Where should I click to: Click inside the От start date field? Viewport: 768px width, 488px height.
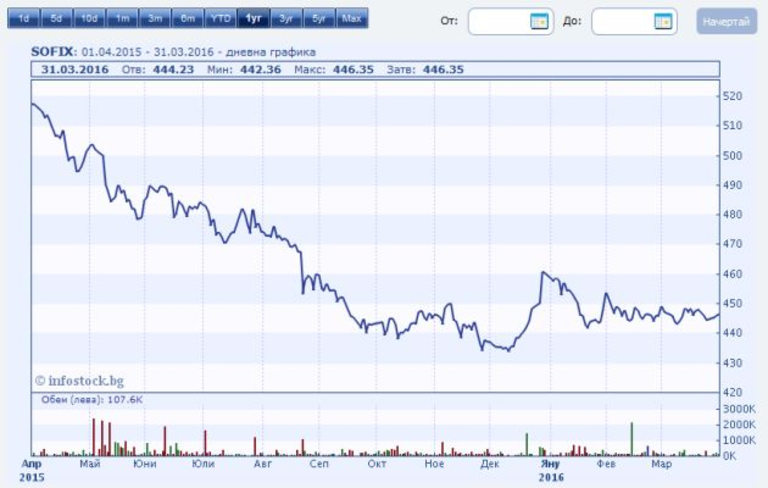pyautogui.click(x=498, y=21)
